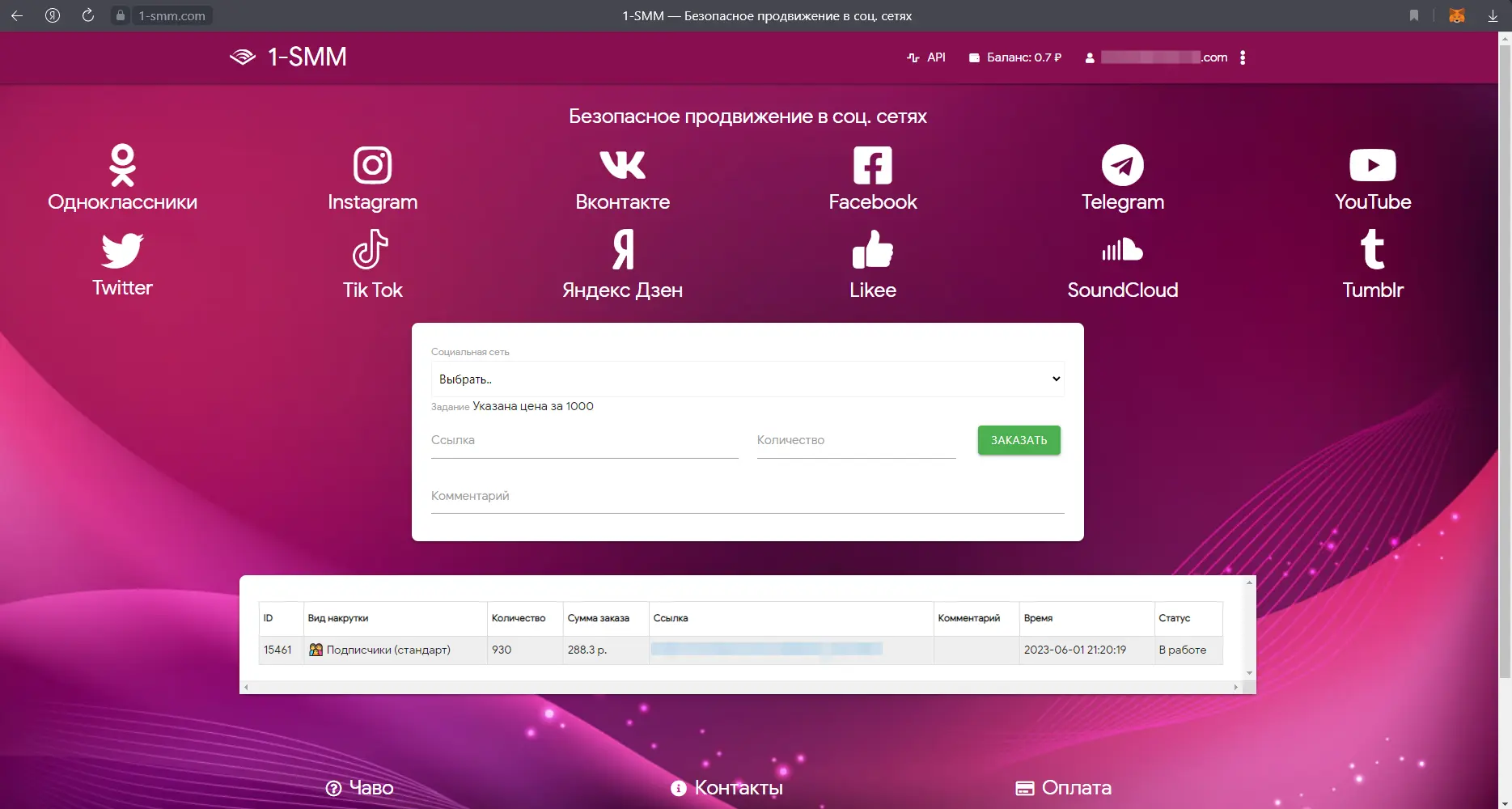Screen dimensions: 1512x809
Task: Select the Instagram icon
Action: click(372, 165)
